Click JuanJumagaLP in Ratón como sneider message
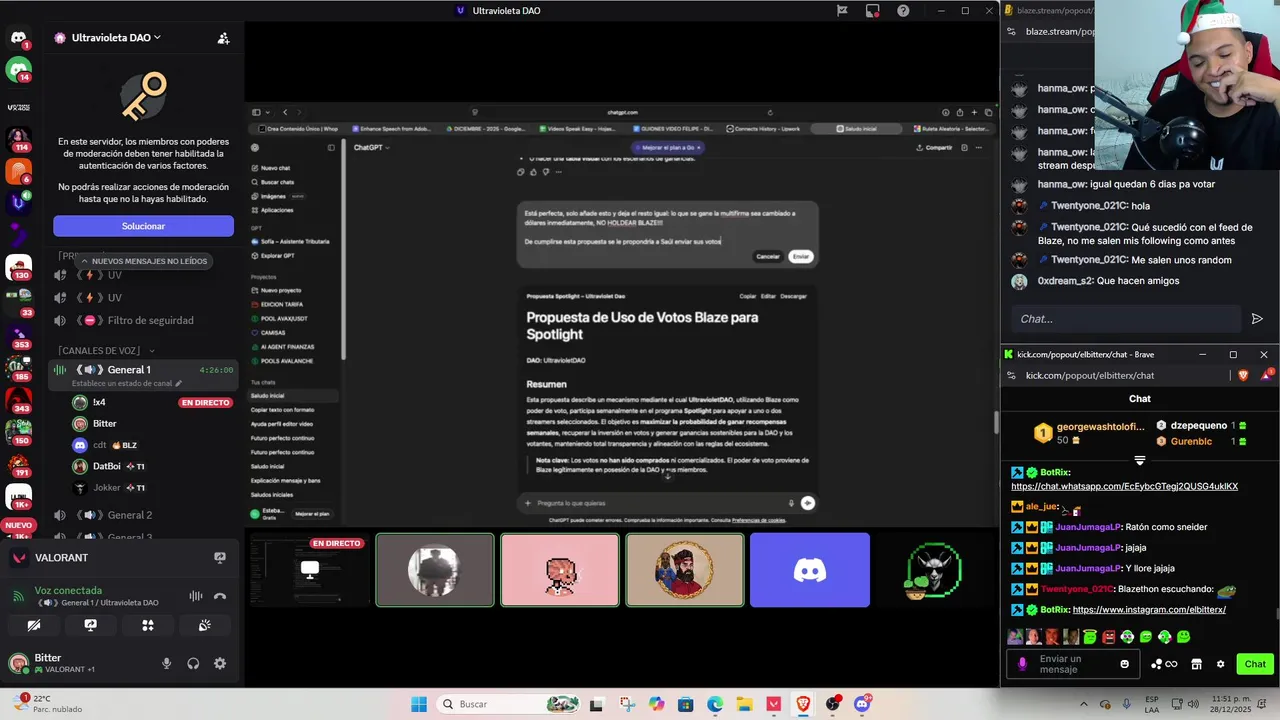1280x720 pixels. point(1088,527)
